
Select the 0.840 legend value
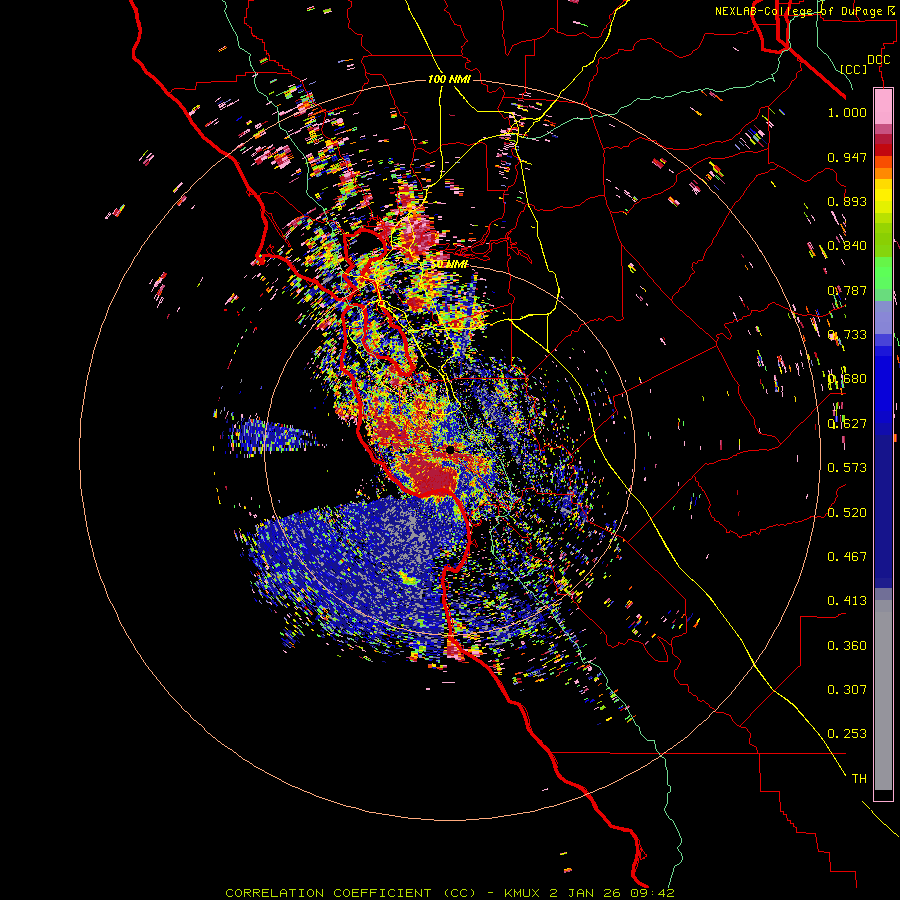coord(847,246)
